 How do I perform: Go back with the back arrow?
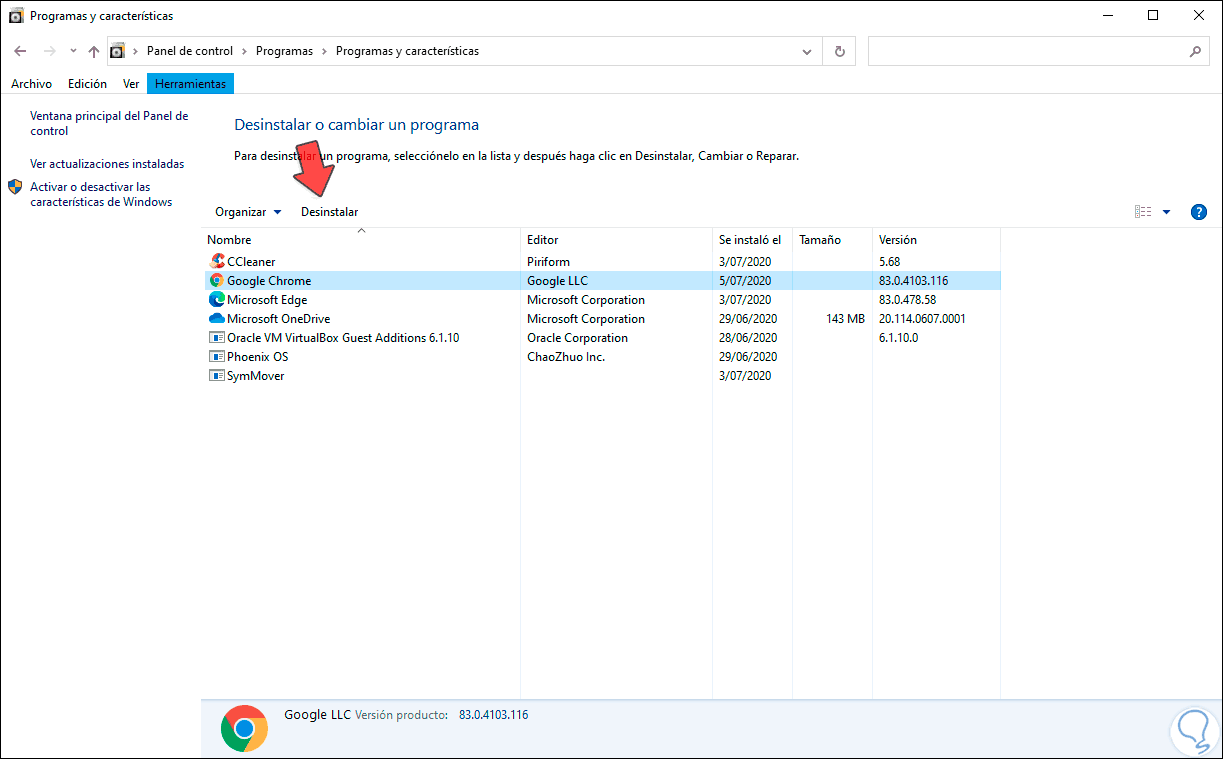(x=21, y=51)
